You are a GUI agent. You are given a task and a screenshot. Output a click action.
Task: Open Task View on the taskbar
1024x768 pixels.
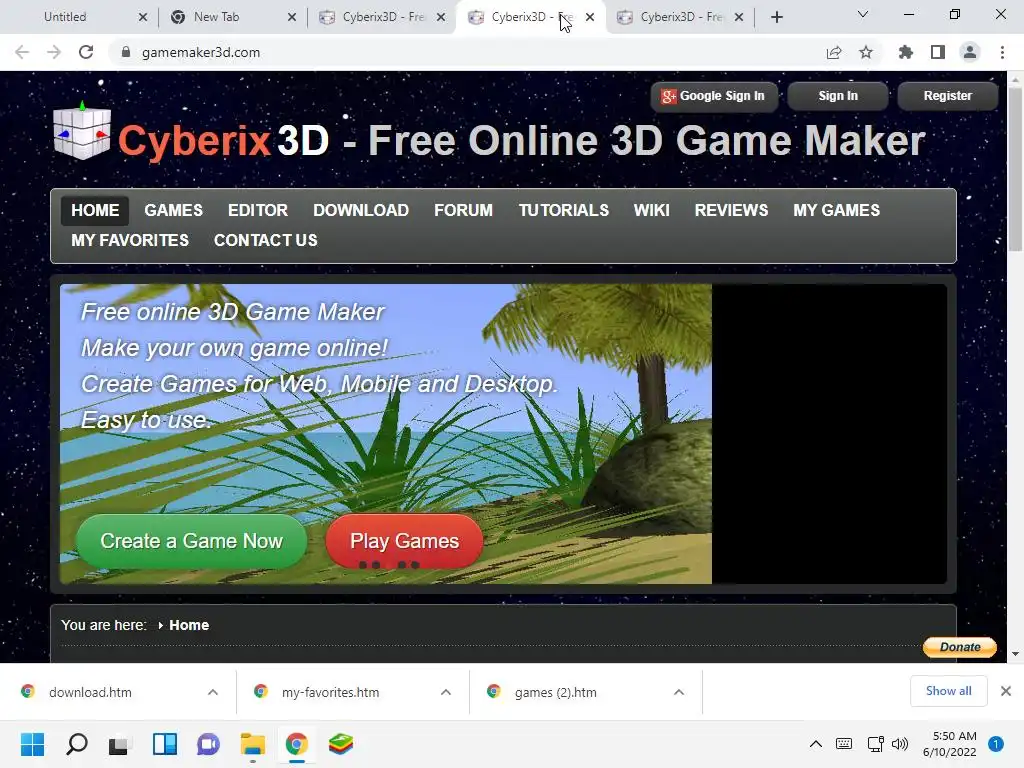pyautogui.click(x=119, y=744)
